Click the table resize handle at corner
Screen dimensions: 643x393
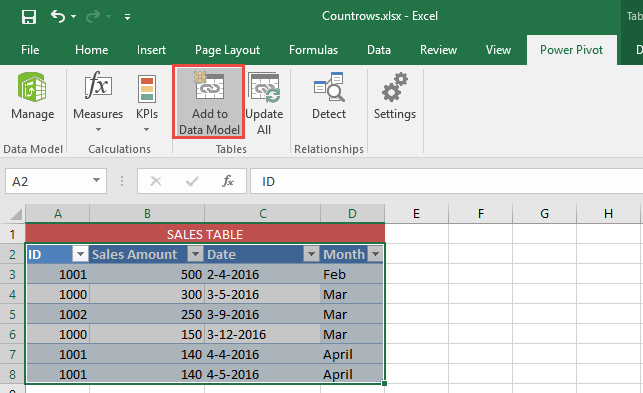384,383
